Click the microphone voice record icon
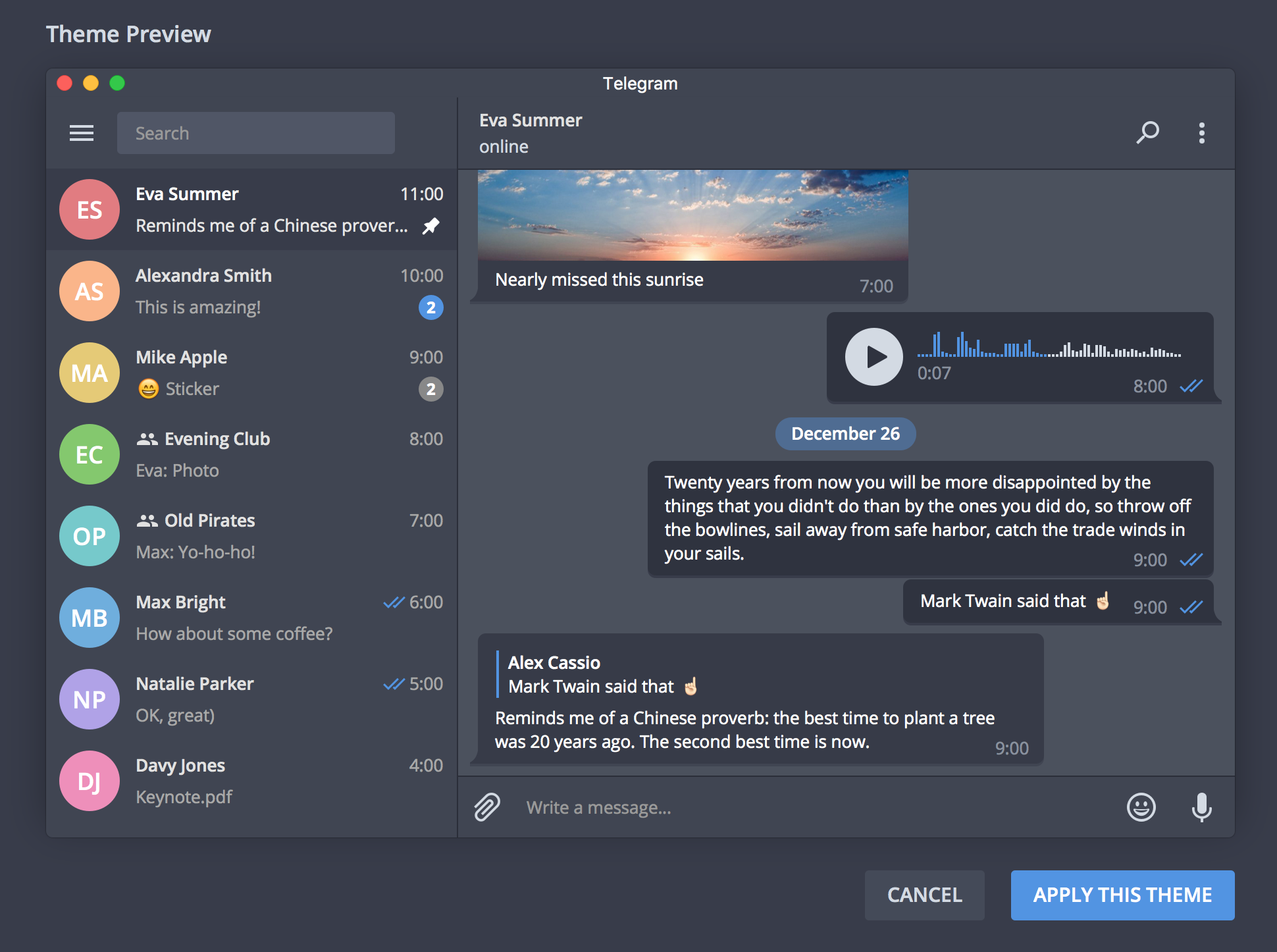 (1201, 807)
